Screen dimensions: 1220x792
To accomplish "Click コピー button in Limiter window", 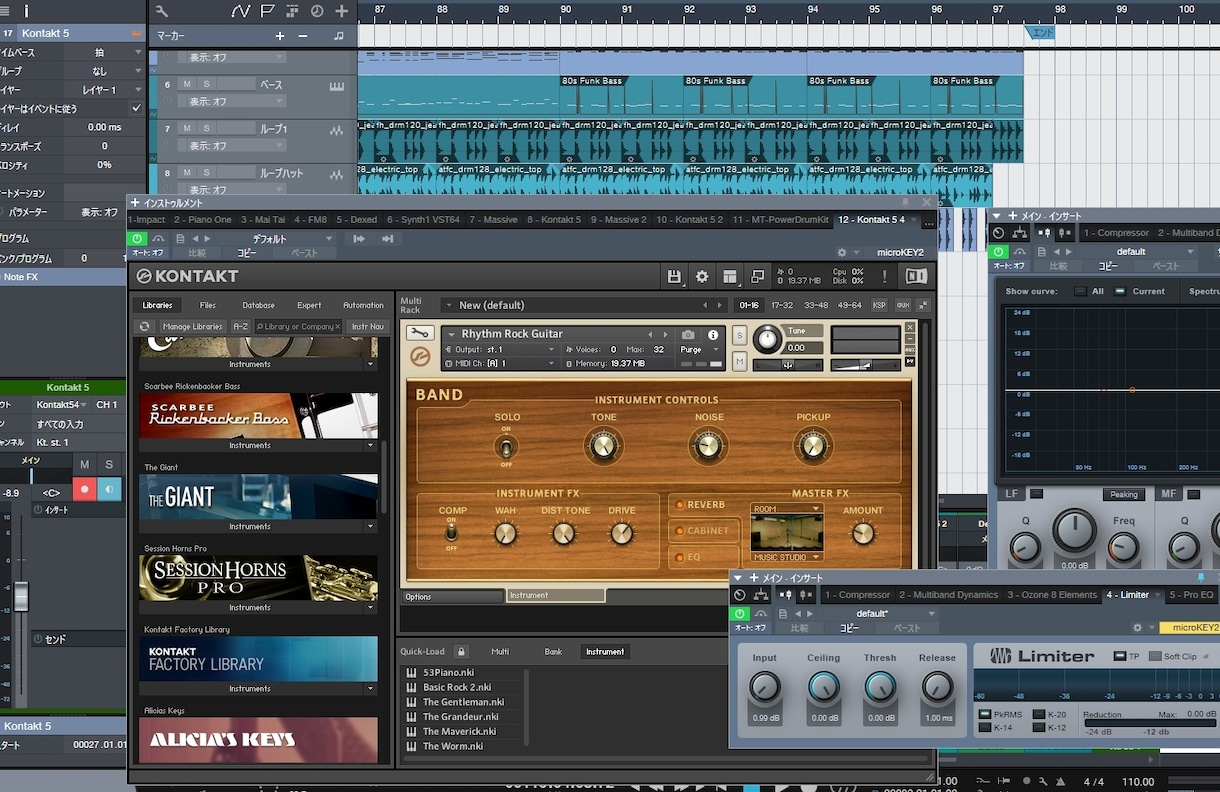I will coord(849,628).
